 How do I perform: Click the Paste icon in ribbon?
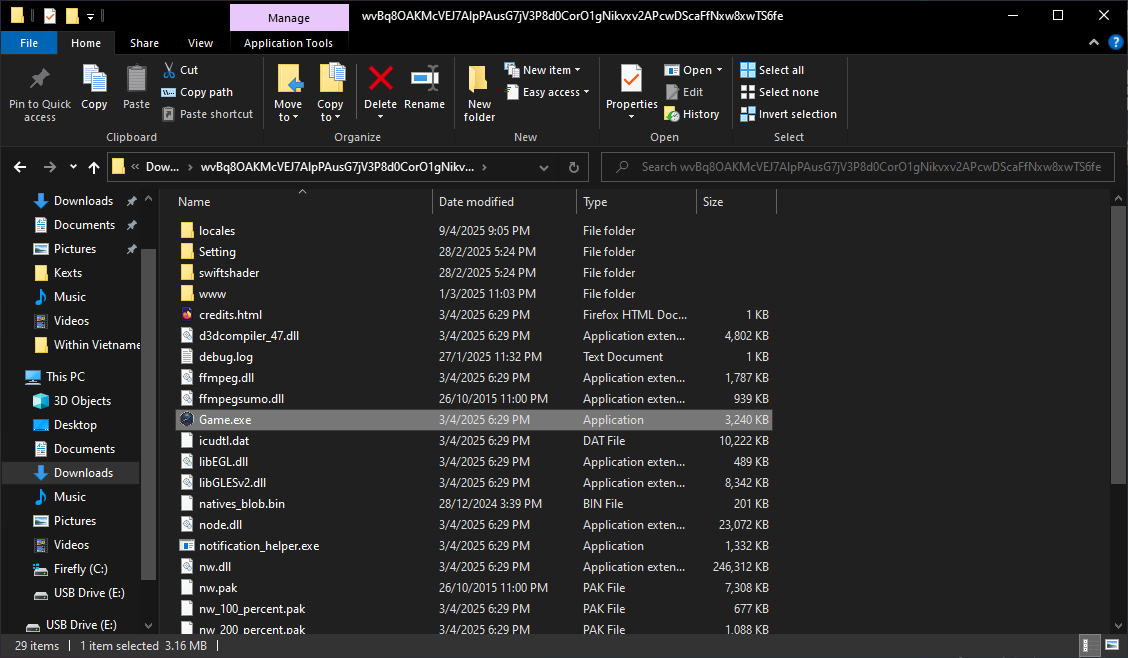(136, 80)
